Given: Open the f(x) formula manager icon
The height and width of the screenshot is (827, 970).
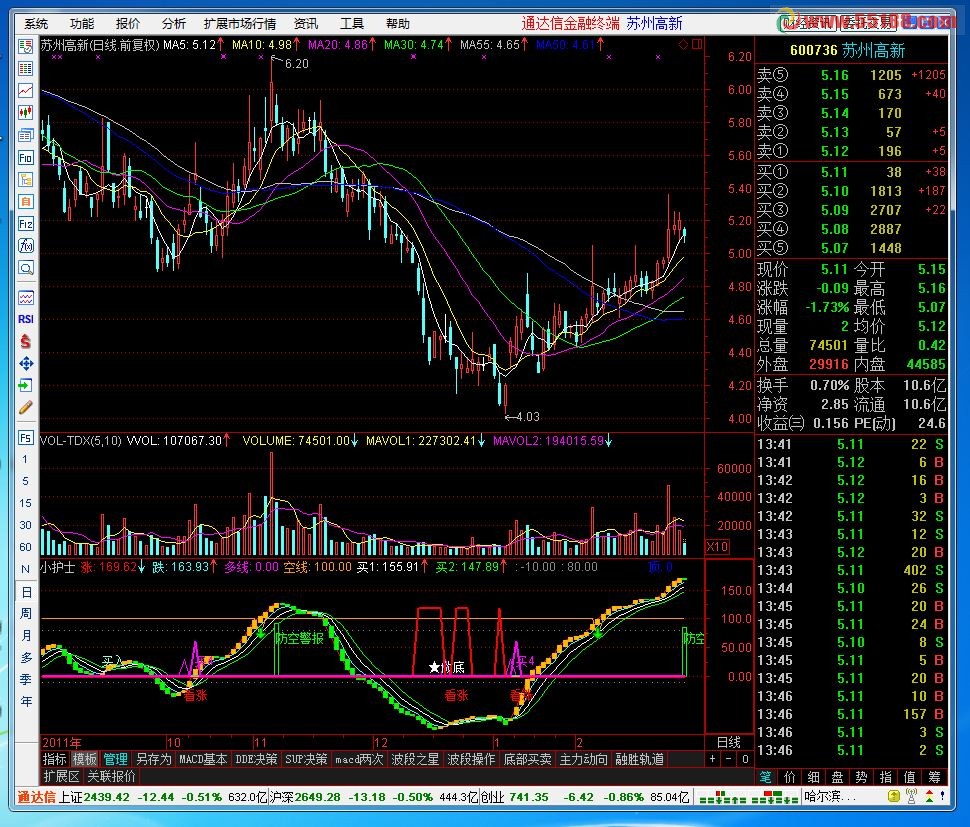Looking at the screenshot, I should point(25,246).
